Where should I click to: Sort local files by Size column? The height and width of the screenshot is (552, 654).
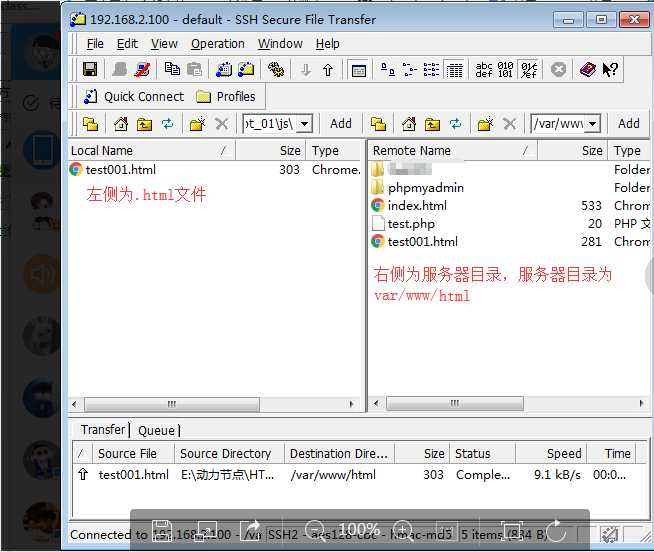coord(271,151)
